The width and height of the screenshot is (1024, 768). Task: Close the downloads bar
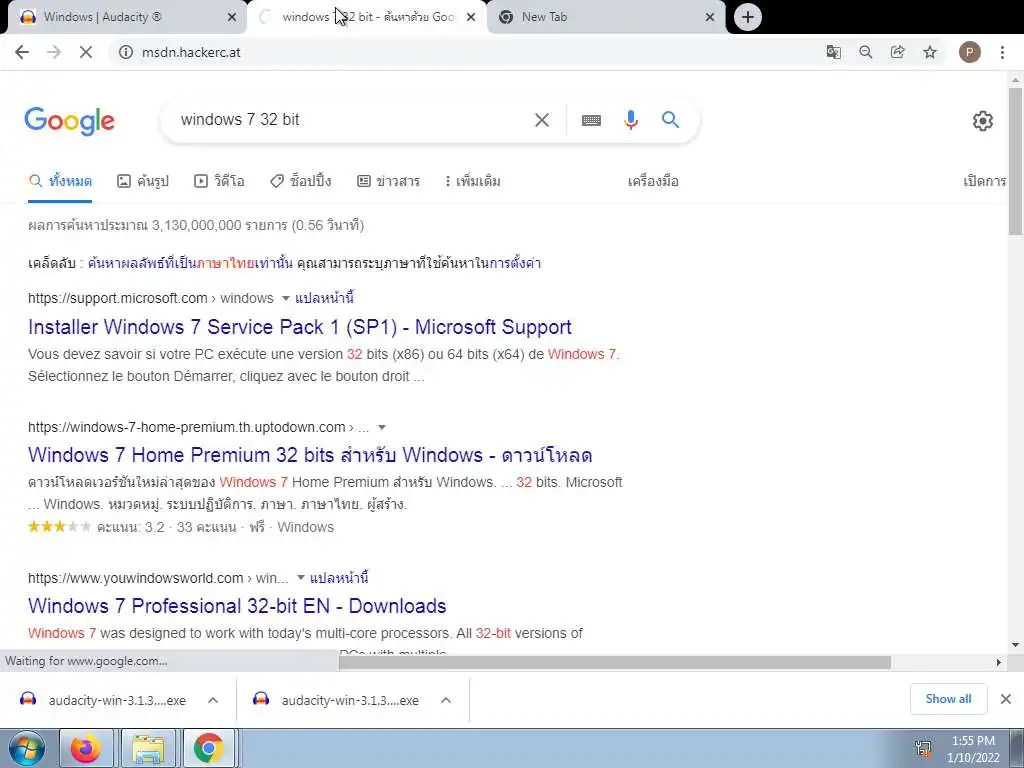point(1006,699)
